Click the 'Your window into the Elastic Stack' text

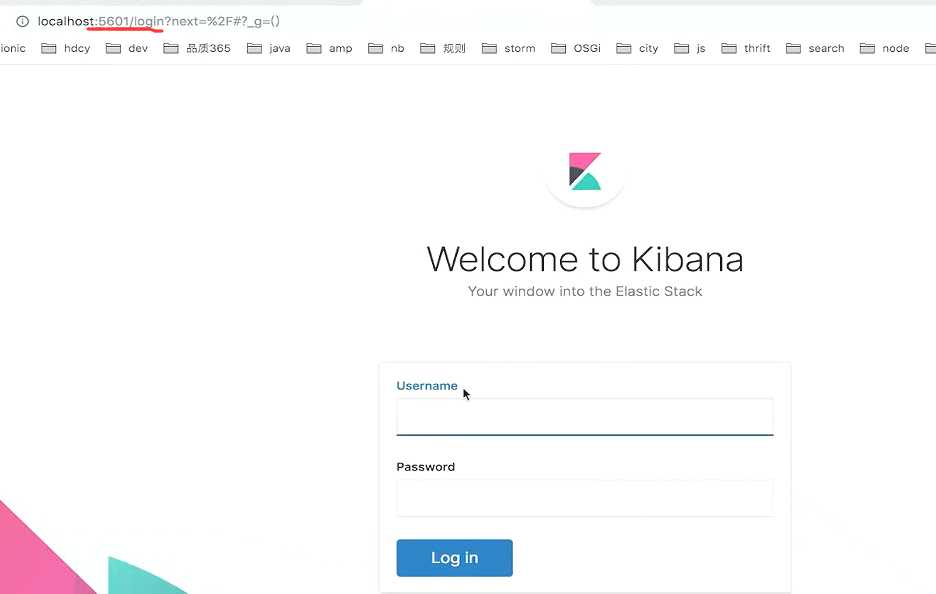coord(585,291)
